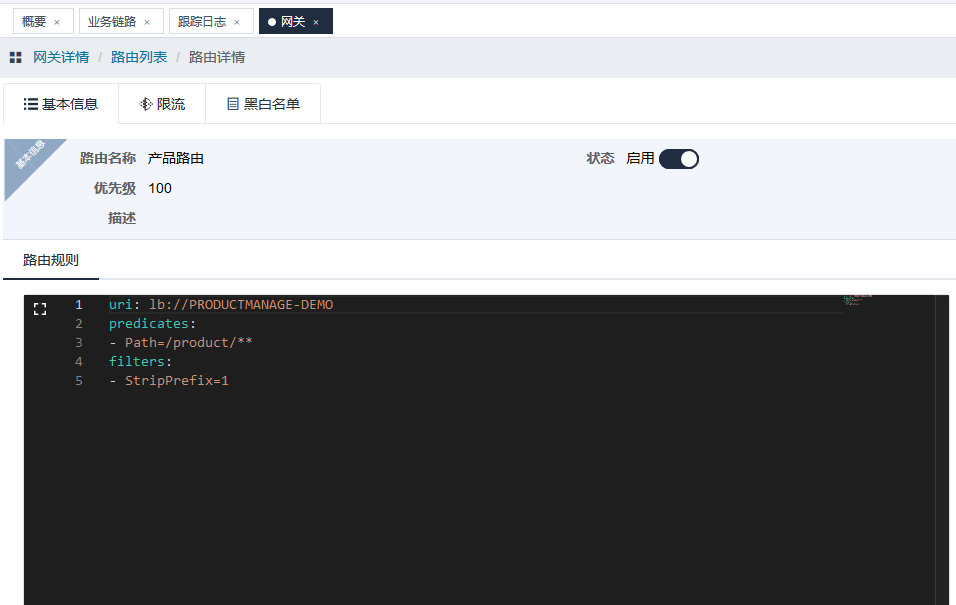Switch to the 跟踪日志 tab

tap(202, 21)
